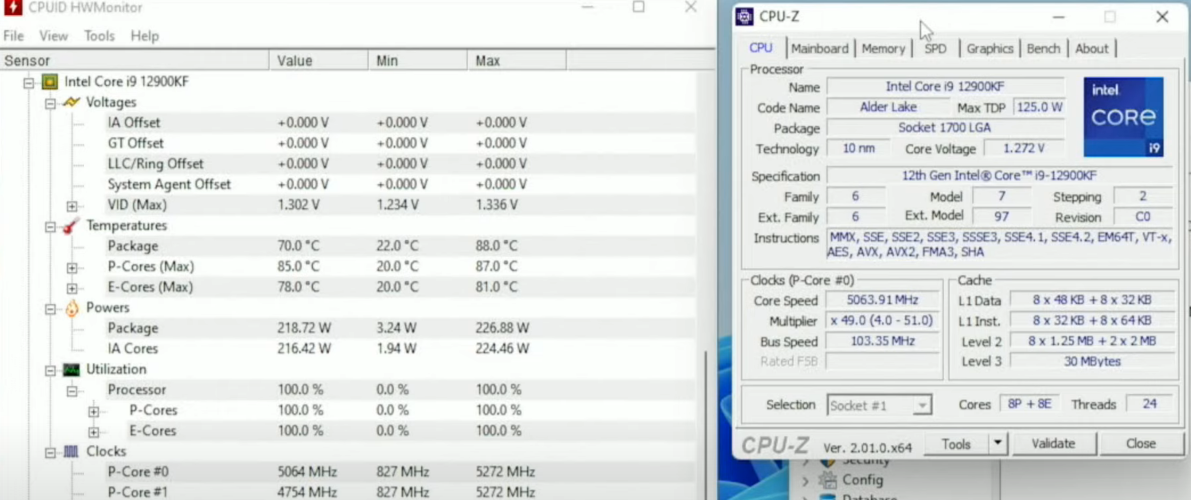
Task: Expand the P-Cores utilization row
Action: click(x=93, y=411)
